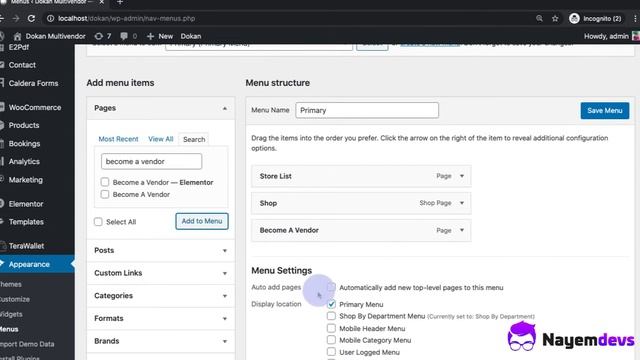Uncheck the Primary Menu display location

coord(331,304)
